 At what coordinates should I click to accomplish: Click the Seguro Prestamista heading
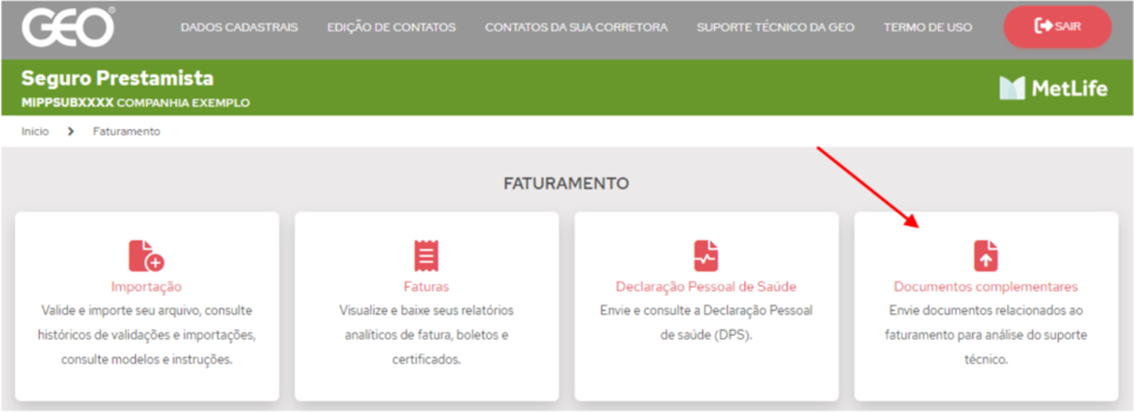(117, 78)
